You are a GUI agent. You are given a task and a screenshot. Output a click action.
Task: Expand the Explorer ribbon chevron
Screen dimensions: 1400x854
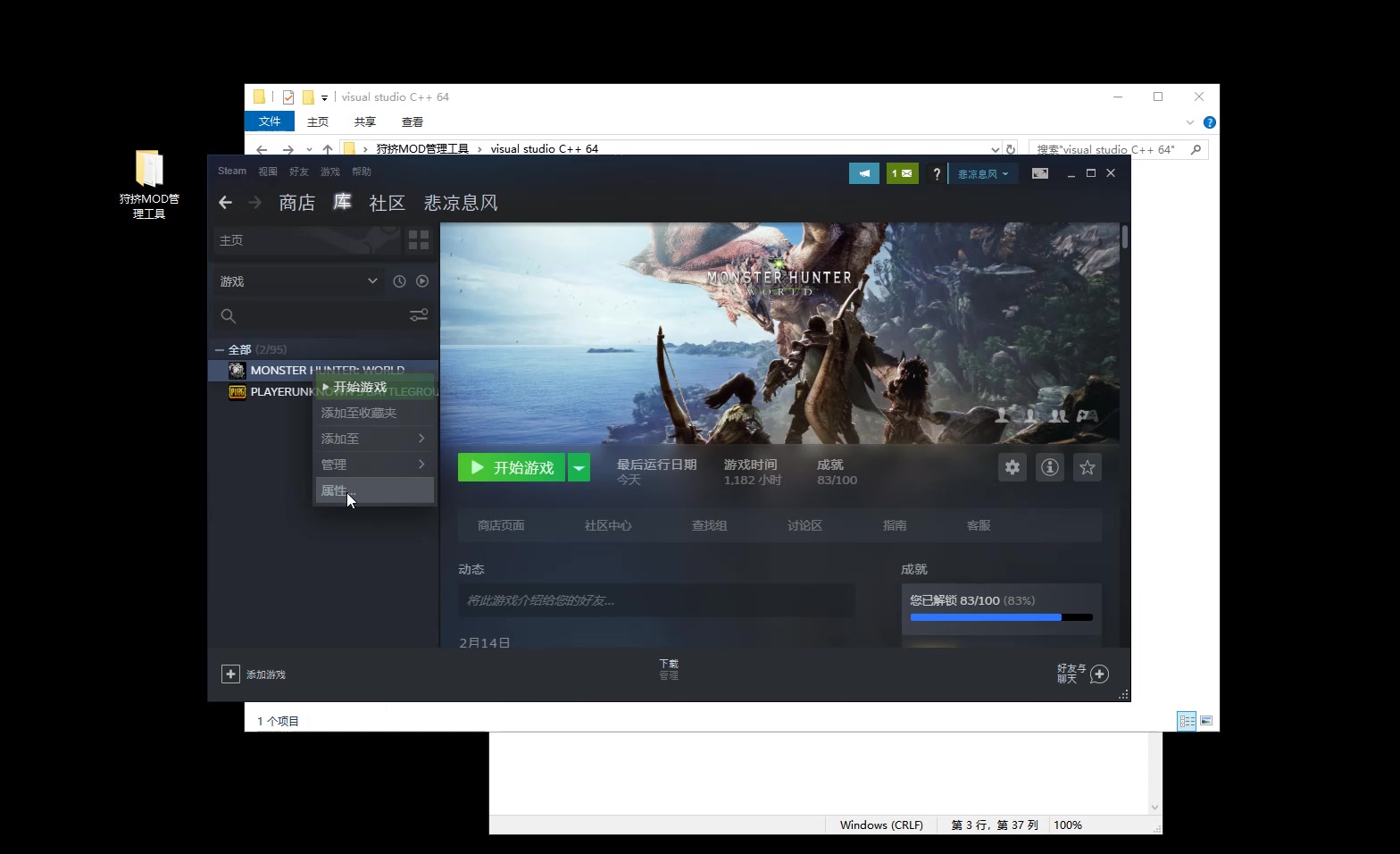[1189, 122]
